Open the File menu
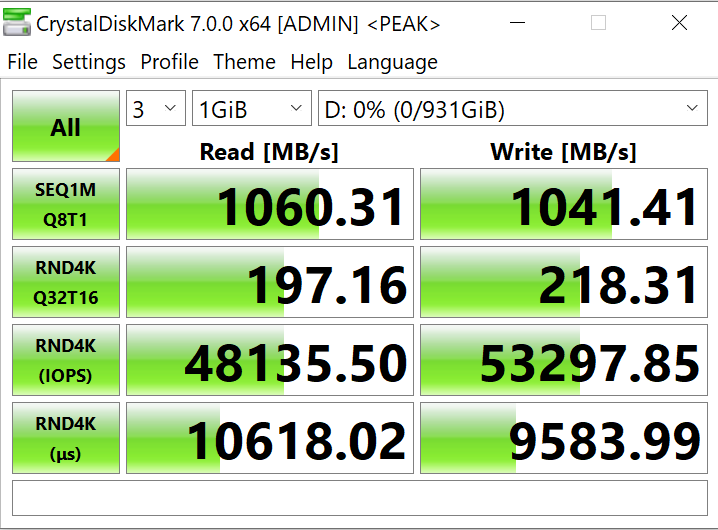 22,62
